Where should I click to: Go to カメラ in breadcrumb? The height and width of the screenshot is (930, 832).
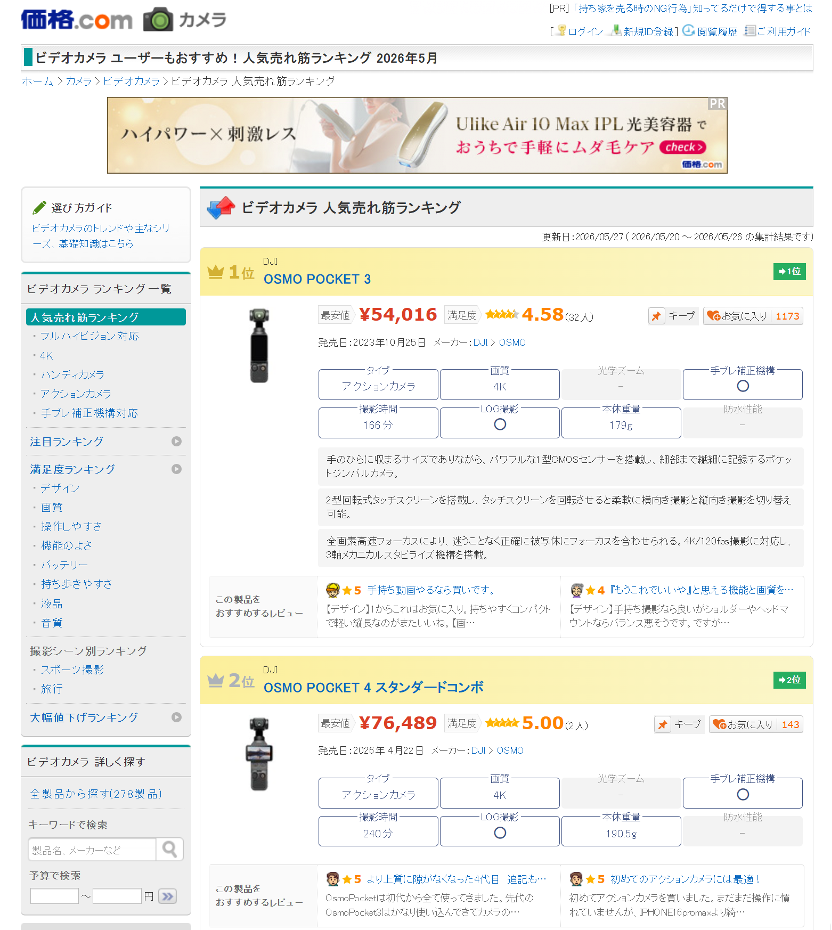point(78,81)
